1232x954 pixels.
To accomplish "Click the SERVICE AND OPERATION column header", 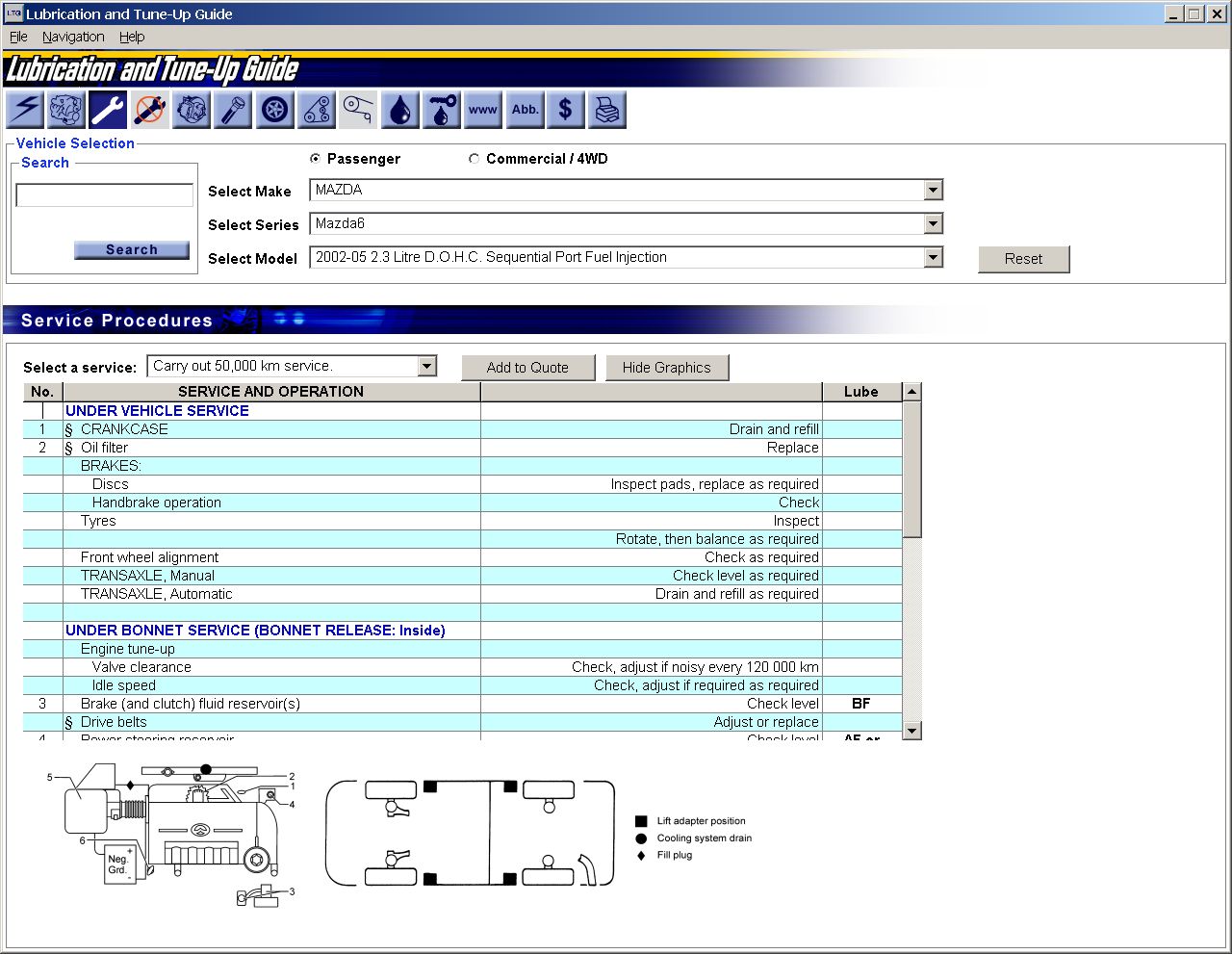I will (271, 392).
